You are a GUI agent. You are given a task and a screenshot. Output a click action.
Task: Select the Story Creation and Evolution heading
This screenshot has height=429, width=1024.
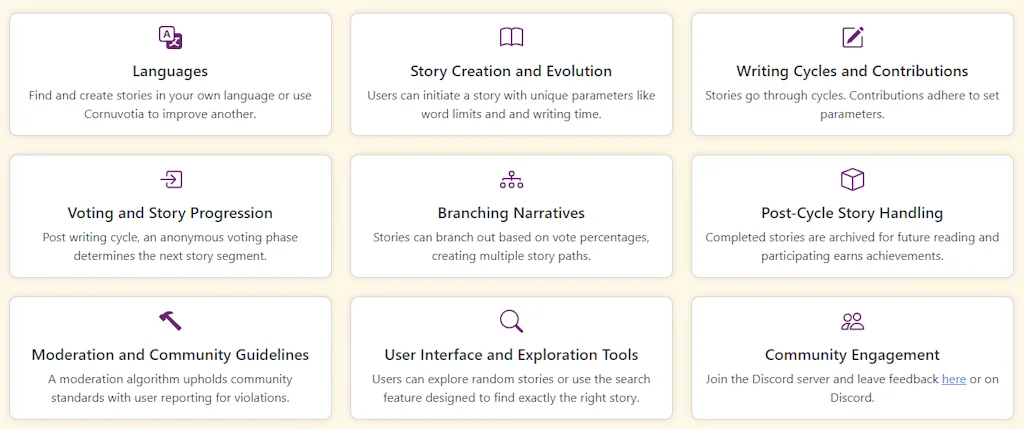click(x=511, y=72)
